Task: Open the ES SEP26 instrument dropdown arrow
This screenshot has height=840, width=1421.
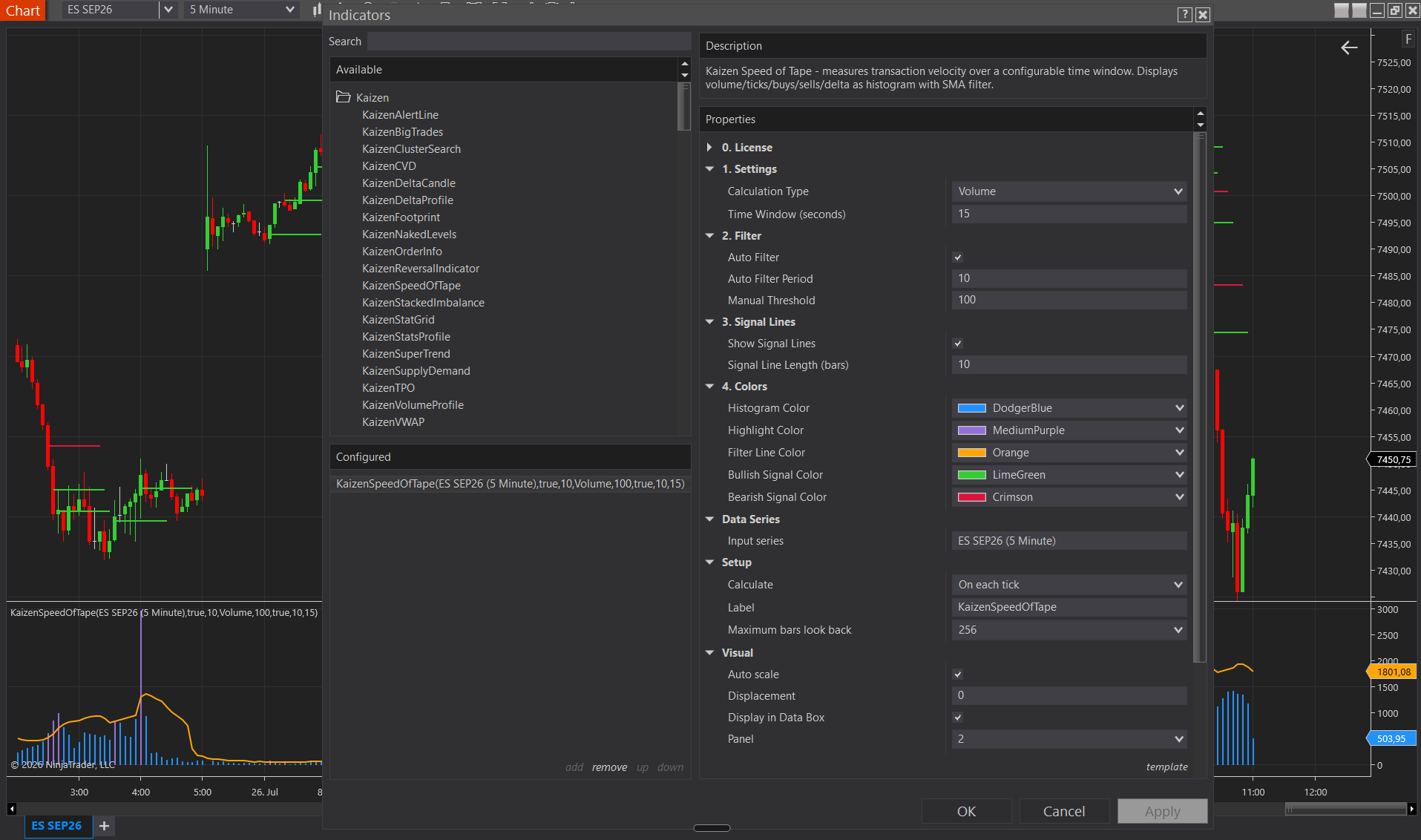Action: pos(168,10)
